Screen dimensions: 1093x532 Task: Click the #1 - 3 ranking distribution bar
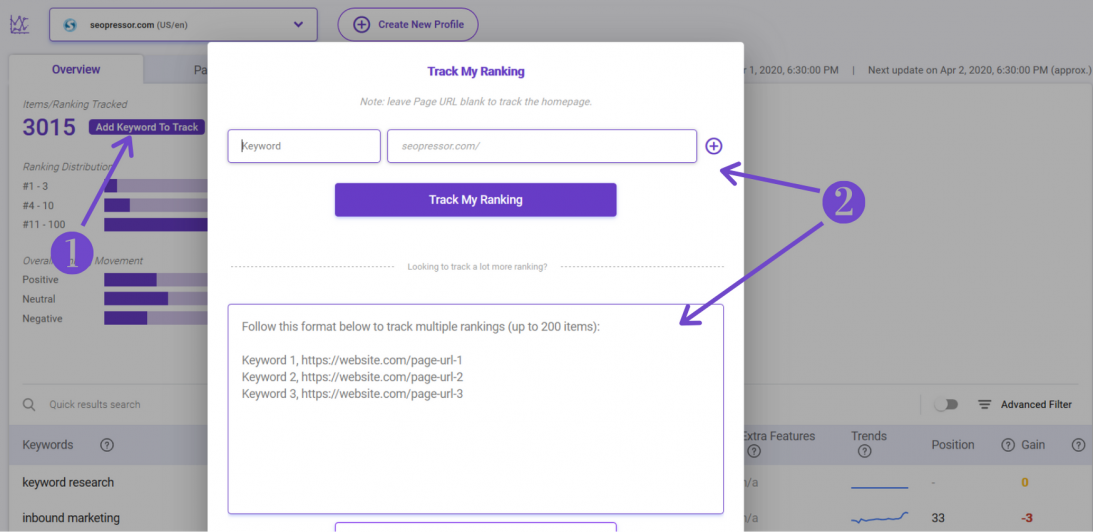156,186
